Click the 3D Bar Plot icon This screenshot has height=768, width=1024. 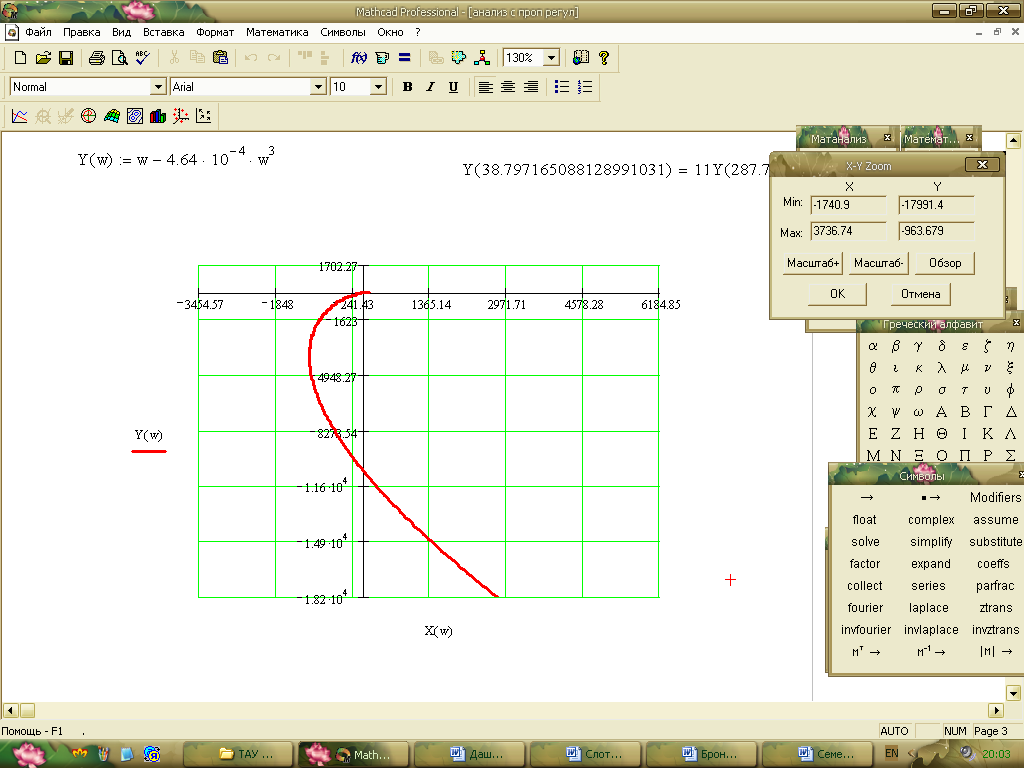[x=157, y=116]
